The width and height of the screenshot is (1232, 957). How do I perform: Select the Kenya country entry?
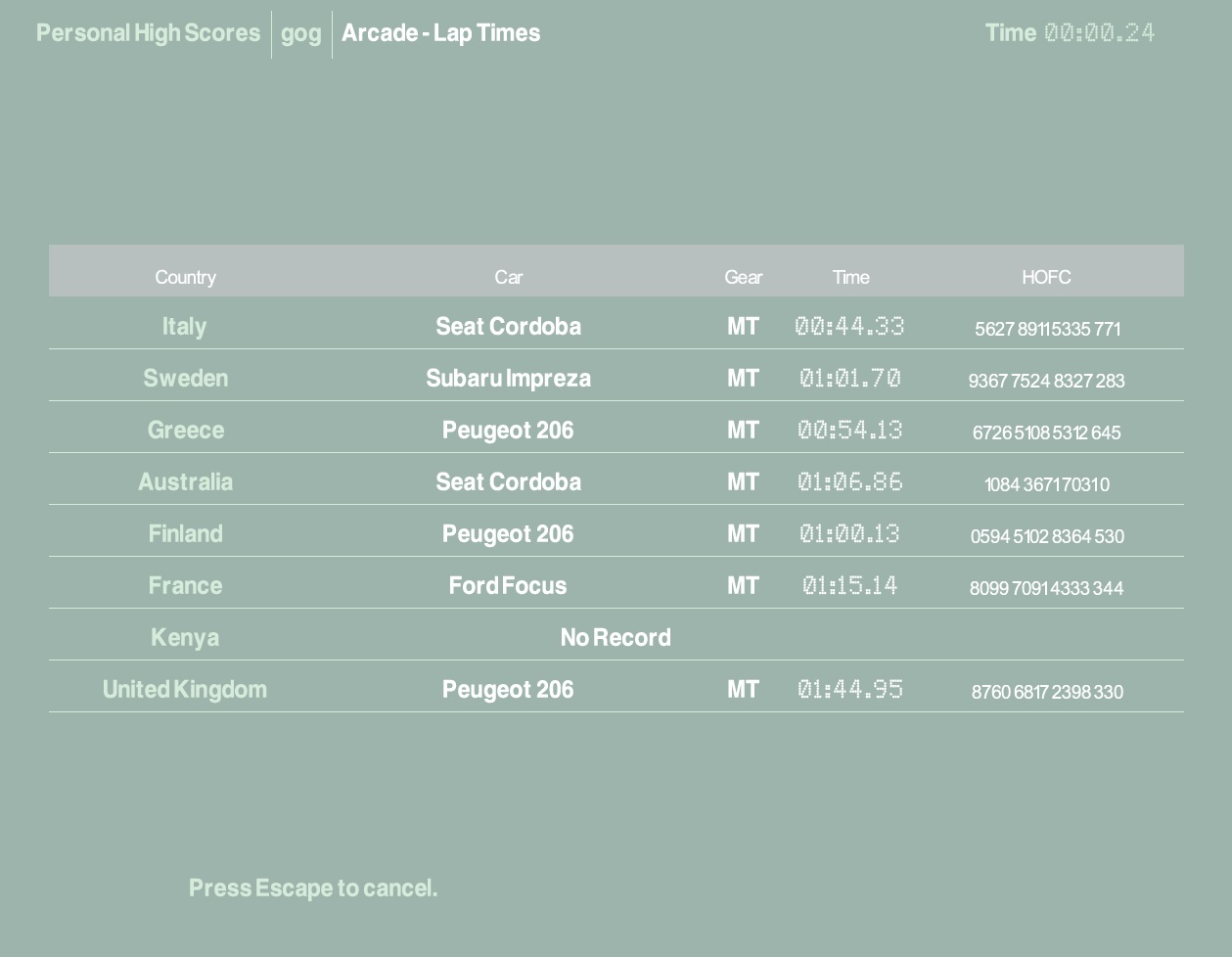(x=185, y=638)
